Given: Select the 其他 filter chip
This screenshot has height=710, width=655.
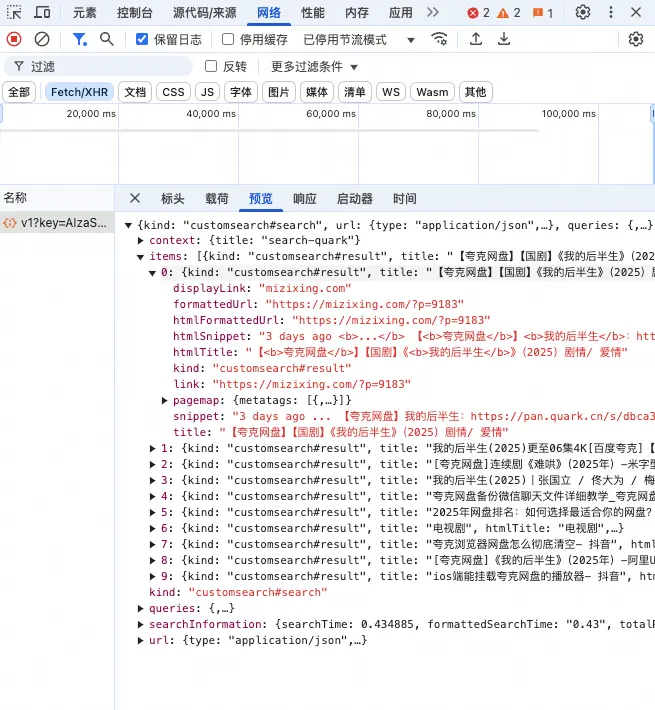Looking at the screenshot, I should pyautogui.click(x=475, y=92).
